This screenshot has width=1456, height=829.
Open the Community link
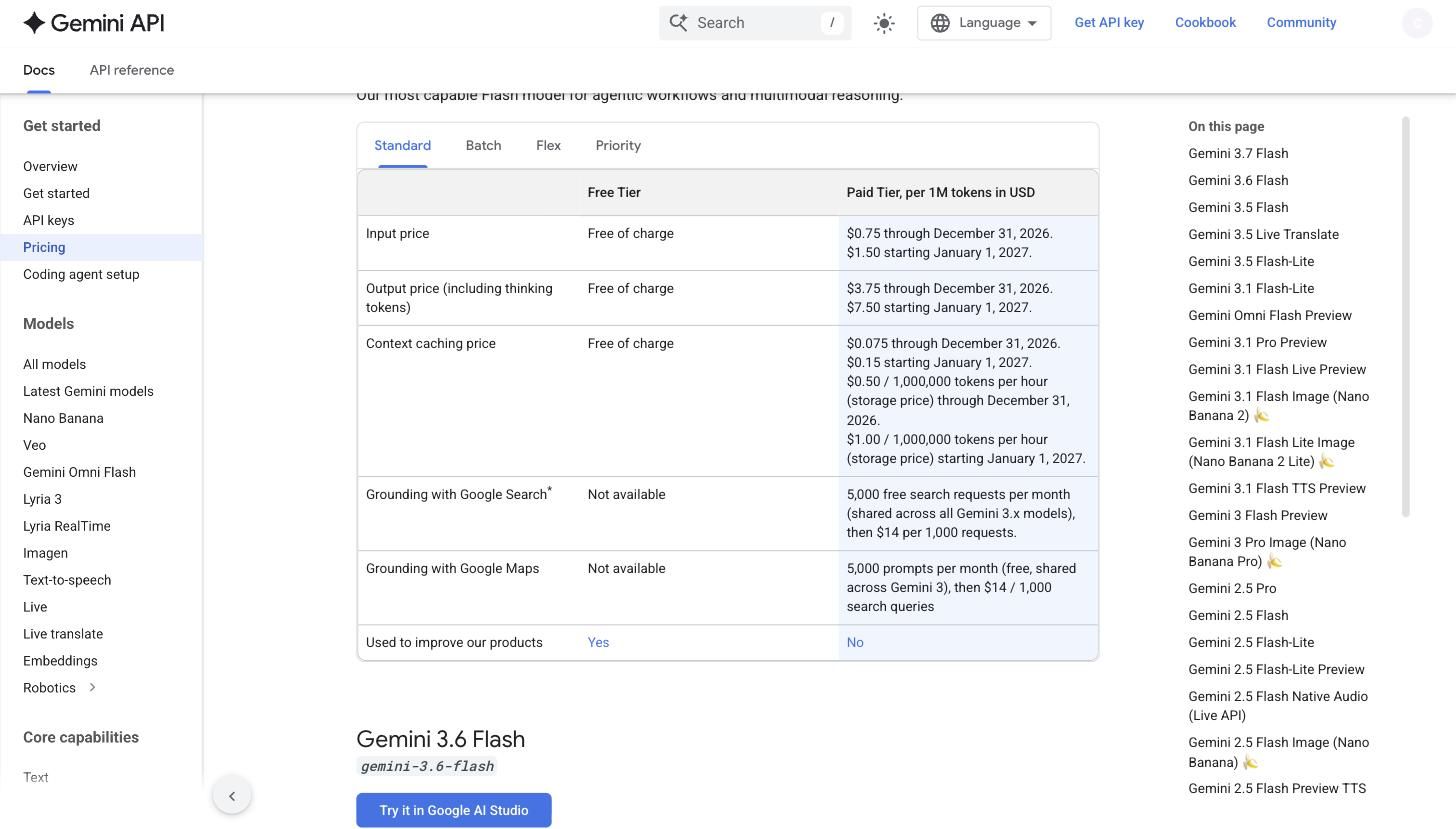[x=1301, y=22]
